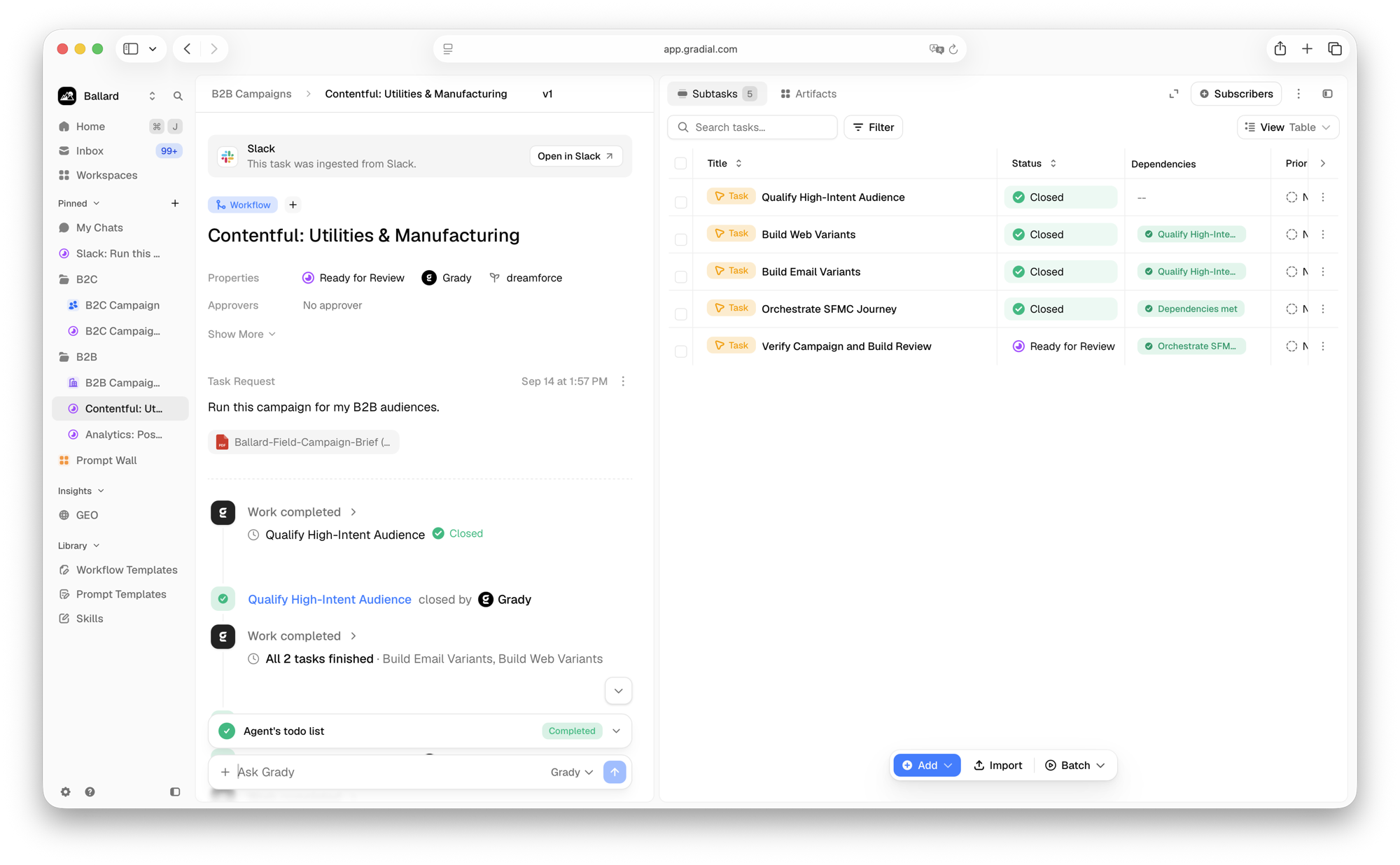Open settings gear in sidebar footer
Image resolution: width=1400 pixels, height=865 pixels.
coord(65,792)
